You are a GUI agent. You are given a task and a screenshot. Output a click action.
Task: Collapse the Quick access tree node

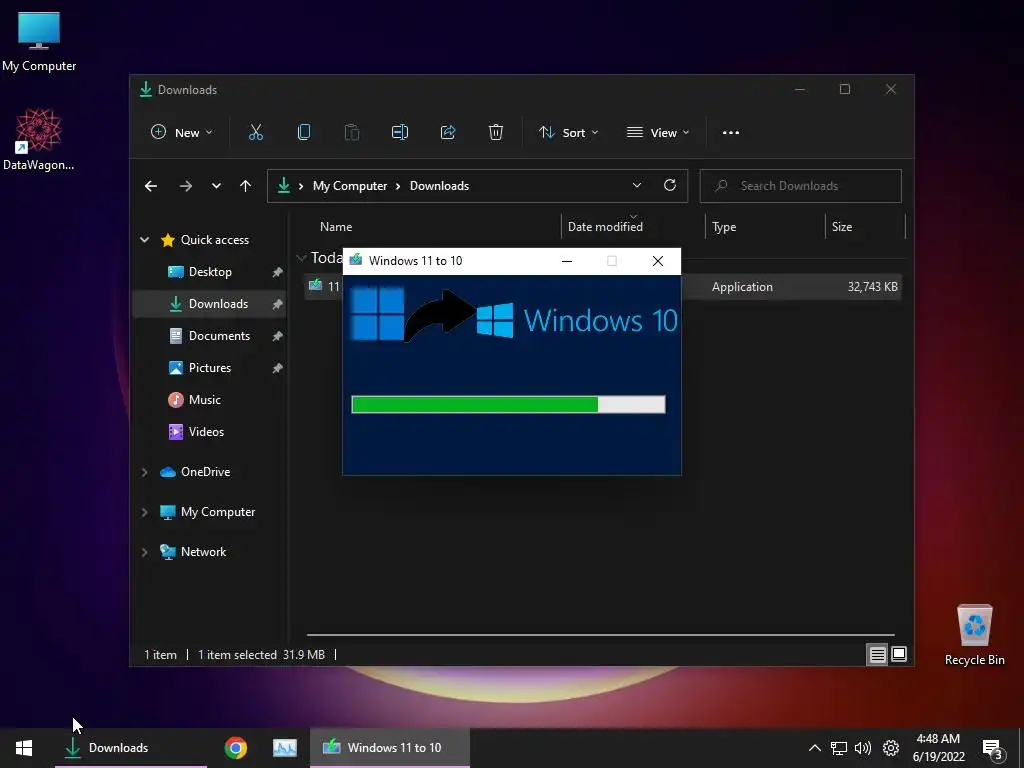click(144, 240)
